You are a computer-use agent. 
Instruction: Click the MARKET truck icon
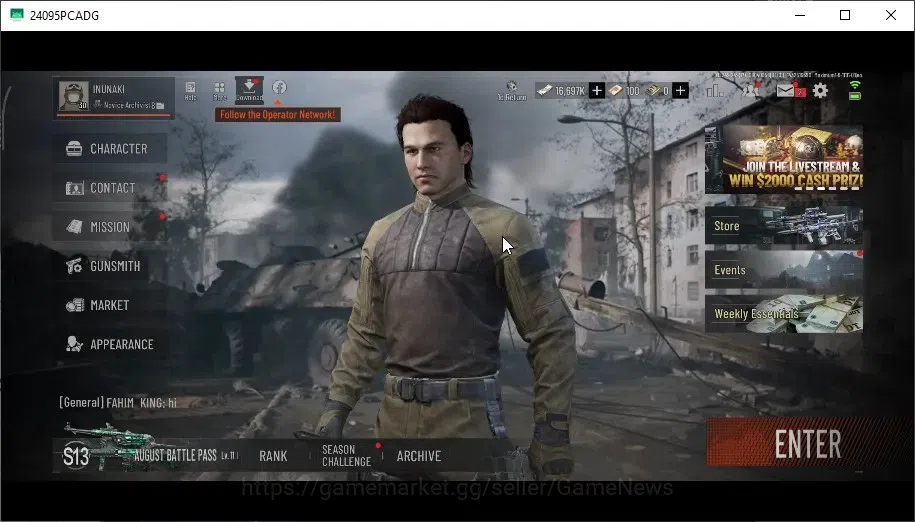pyautogui.click(x=75, y=305)
